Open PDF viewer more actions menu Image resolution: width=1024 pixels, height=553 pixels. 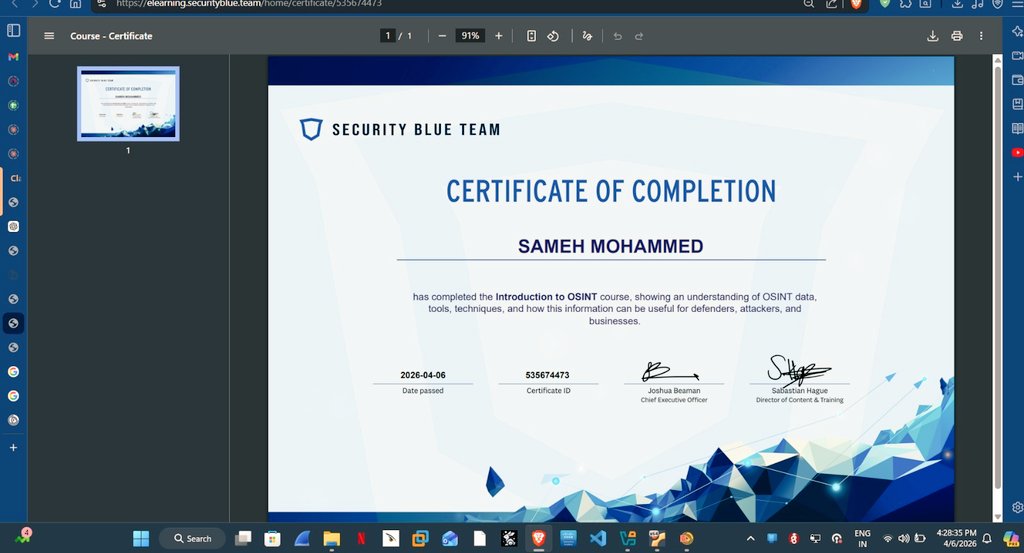(981, 36)
